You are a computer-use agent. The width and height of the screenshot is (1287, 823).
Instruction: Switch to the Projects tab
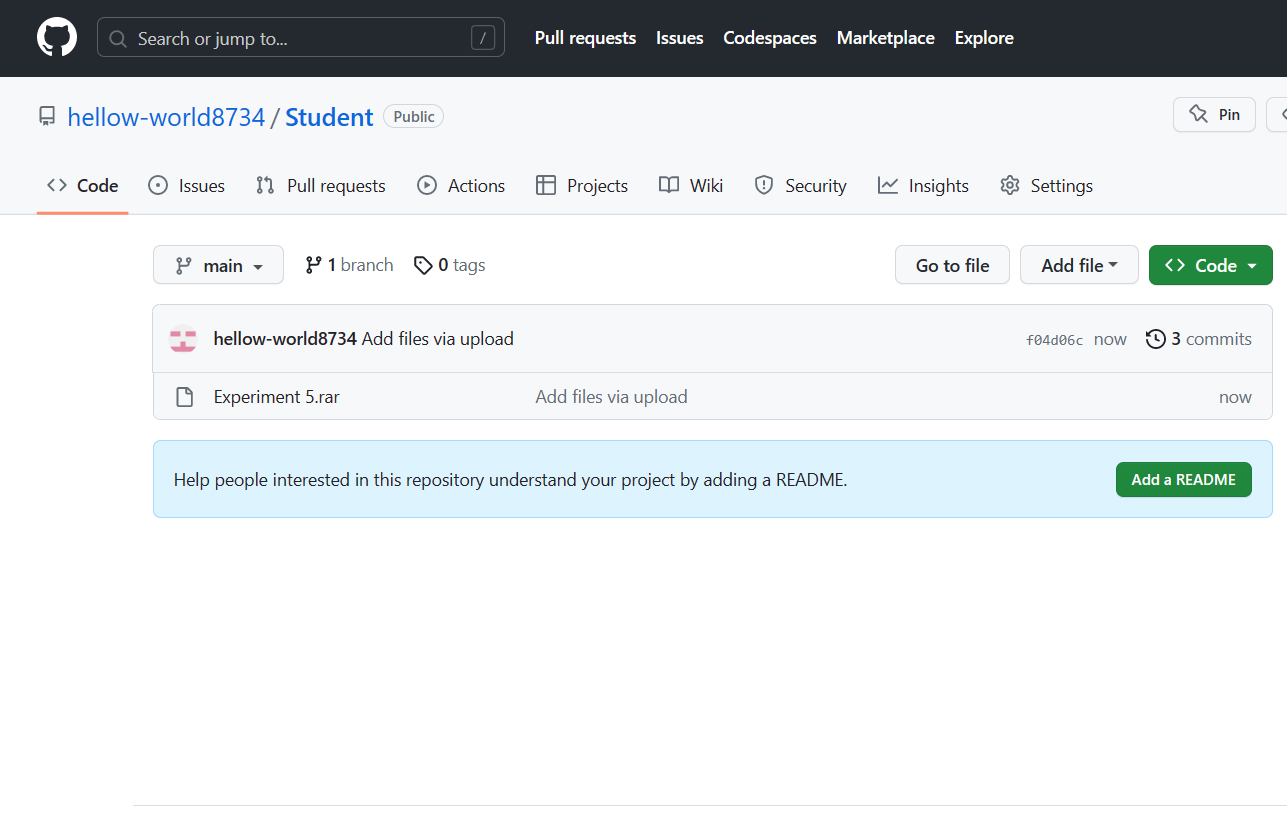[582, 186]
